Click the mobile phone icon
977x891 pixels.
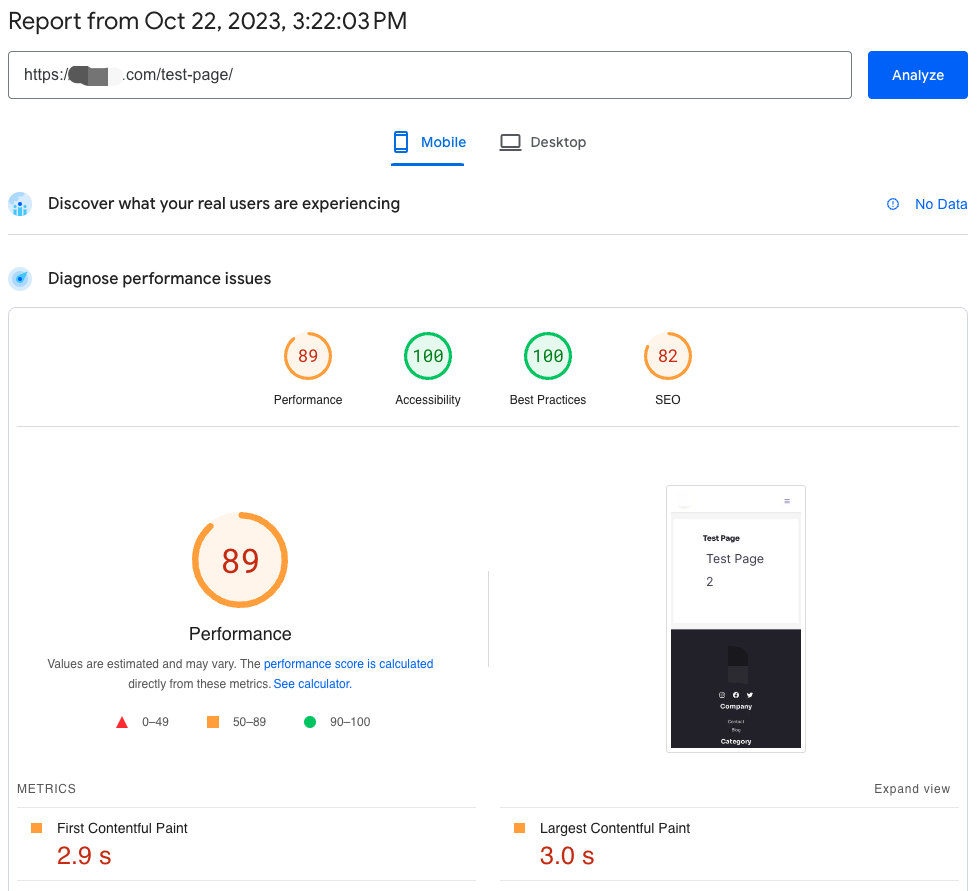click(x=401, y=142)
